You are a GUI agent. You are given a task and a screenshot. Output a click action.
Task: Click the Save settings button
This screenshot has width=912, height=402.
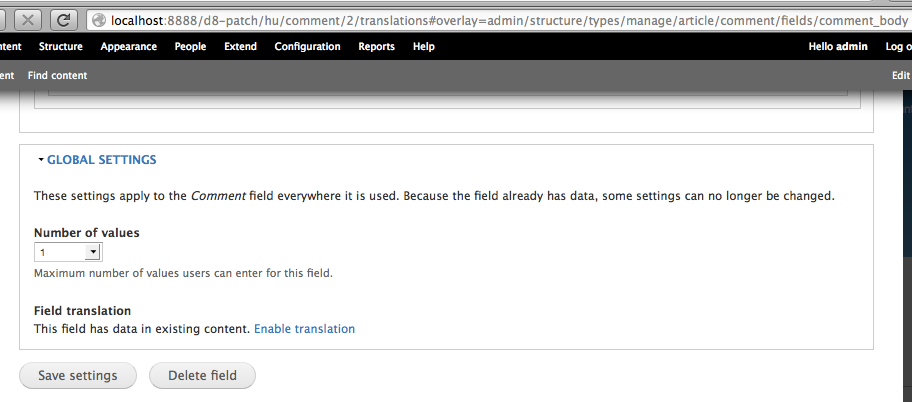click(x=78, y=375)
